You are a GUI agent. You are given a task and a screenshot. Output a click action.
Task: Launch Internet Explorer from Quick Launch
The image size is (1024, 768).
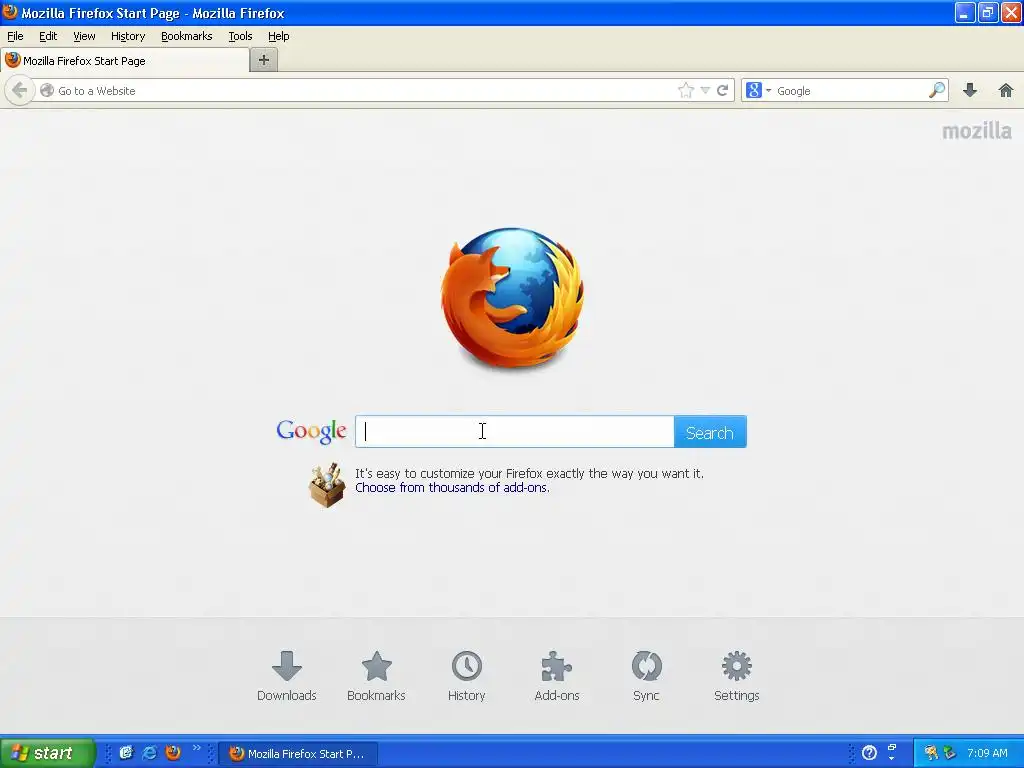coord(150,752)
